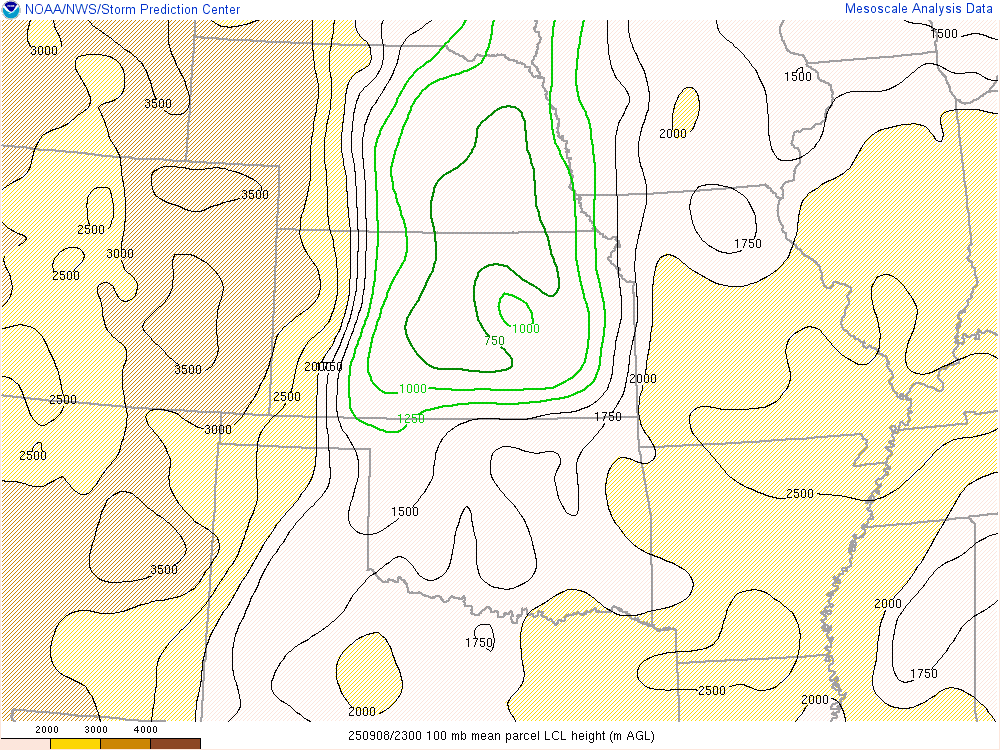Click the 2000 label right of the green contours
This screenshot has height=750, width=1000.
click(643, 379)
